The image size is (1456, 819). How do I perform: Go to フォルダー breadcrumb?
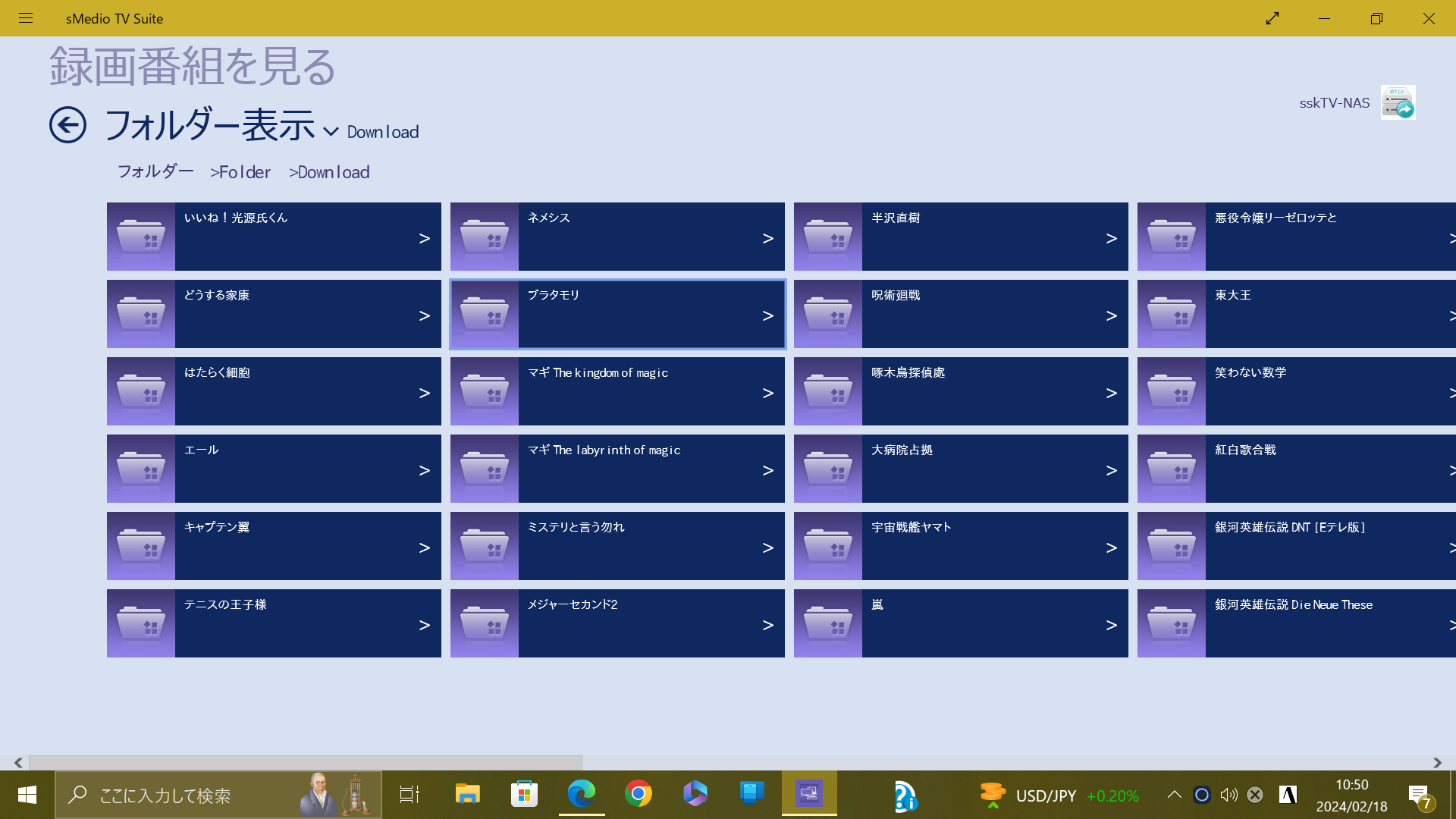[155, 171]
